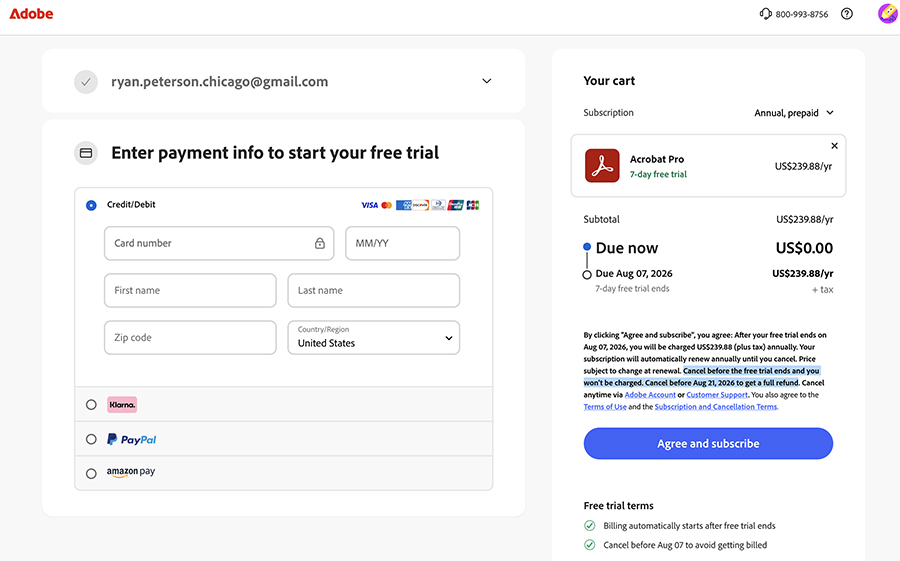Click the Mastercard logo
This screenshot has width=900, height=561.
pos(386,205)
